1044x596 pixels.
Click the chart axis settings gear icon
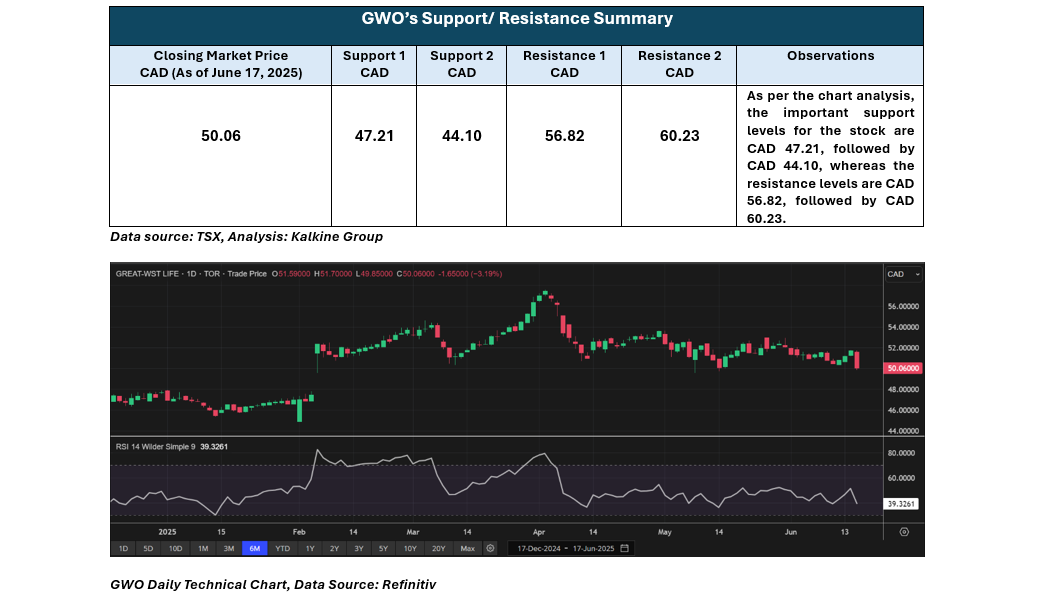coord(904,532)
